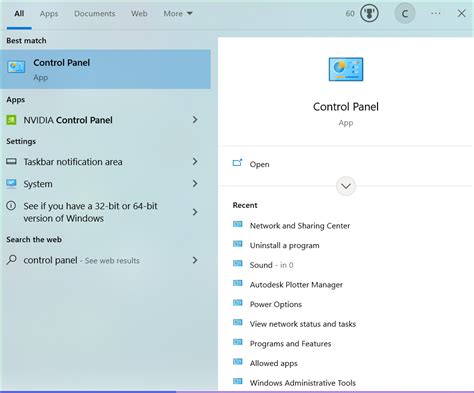Click the info icon beside 32-bit or 64-bit
Viewport: 474px width, 393px height.
tap(11, 206)
